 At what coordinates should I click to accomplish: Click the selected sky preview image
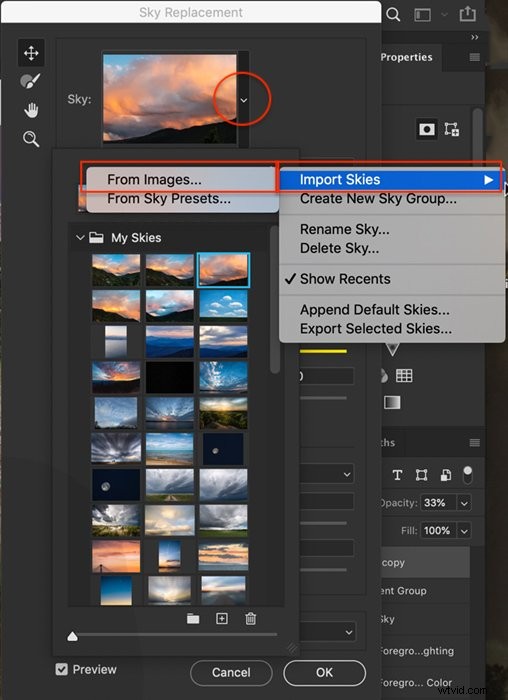tap(170, 99)
